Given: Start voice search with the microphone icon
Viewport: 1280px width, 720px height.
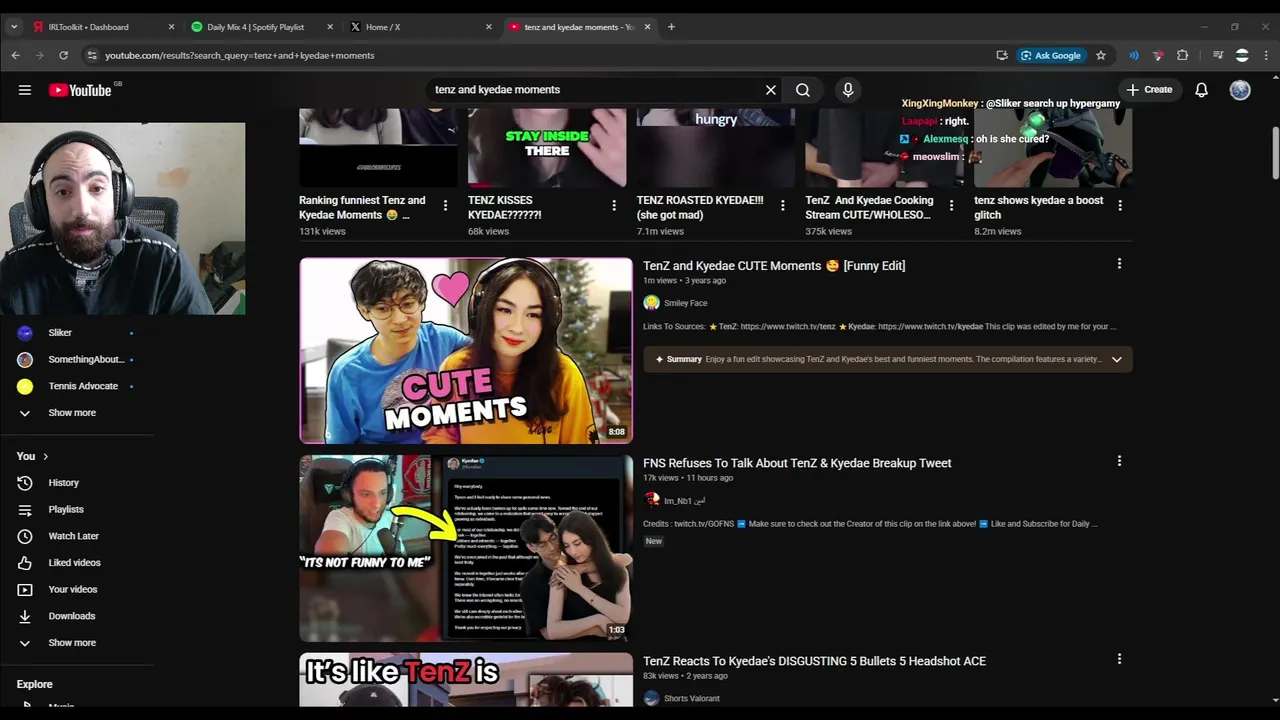Looking at the screenshot, I should [x=848, y=90].
